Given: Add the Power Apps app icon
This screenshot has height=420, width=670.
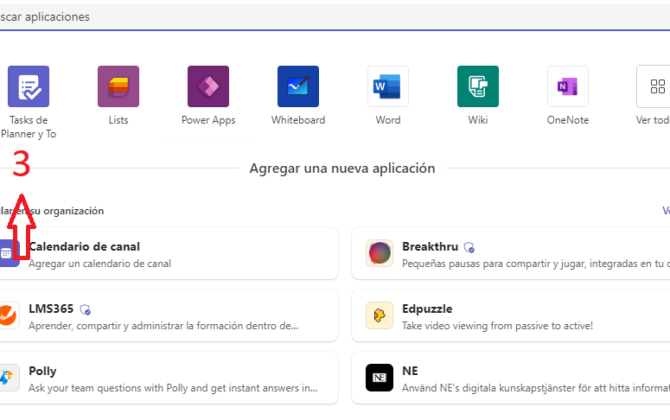Looking at the screenshot, I should [x=208, y=86].
